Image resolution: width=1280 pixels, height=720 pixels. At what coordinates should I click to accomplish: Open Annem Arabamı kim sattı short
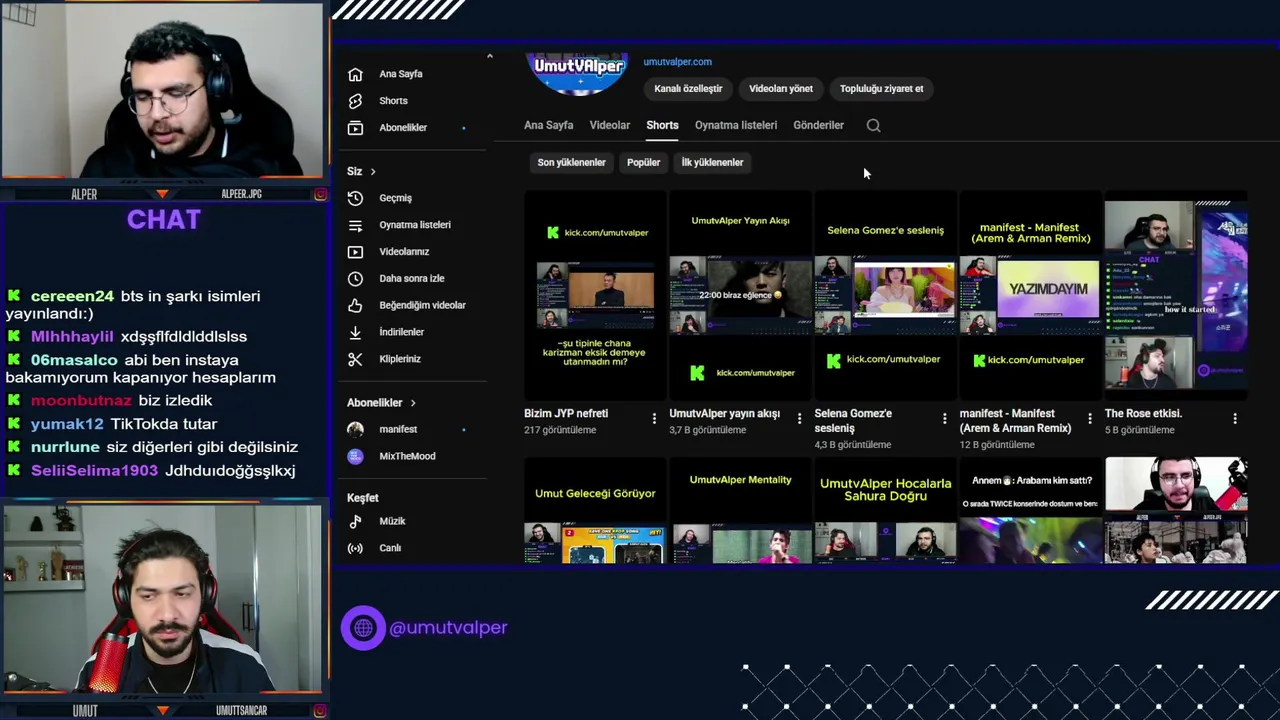pyautogui.click(x=1030, y=510)
